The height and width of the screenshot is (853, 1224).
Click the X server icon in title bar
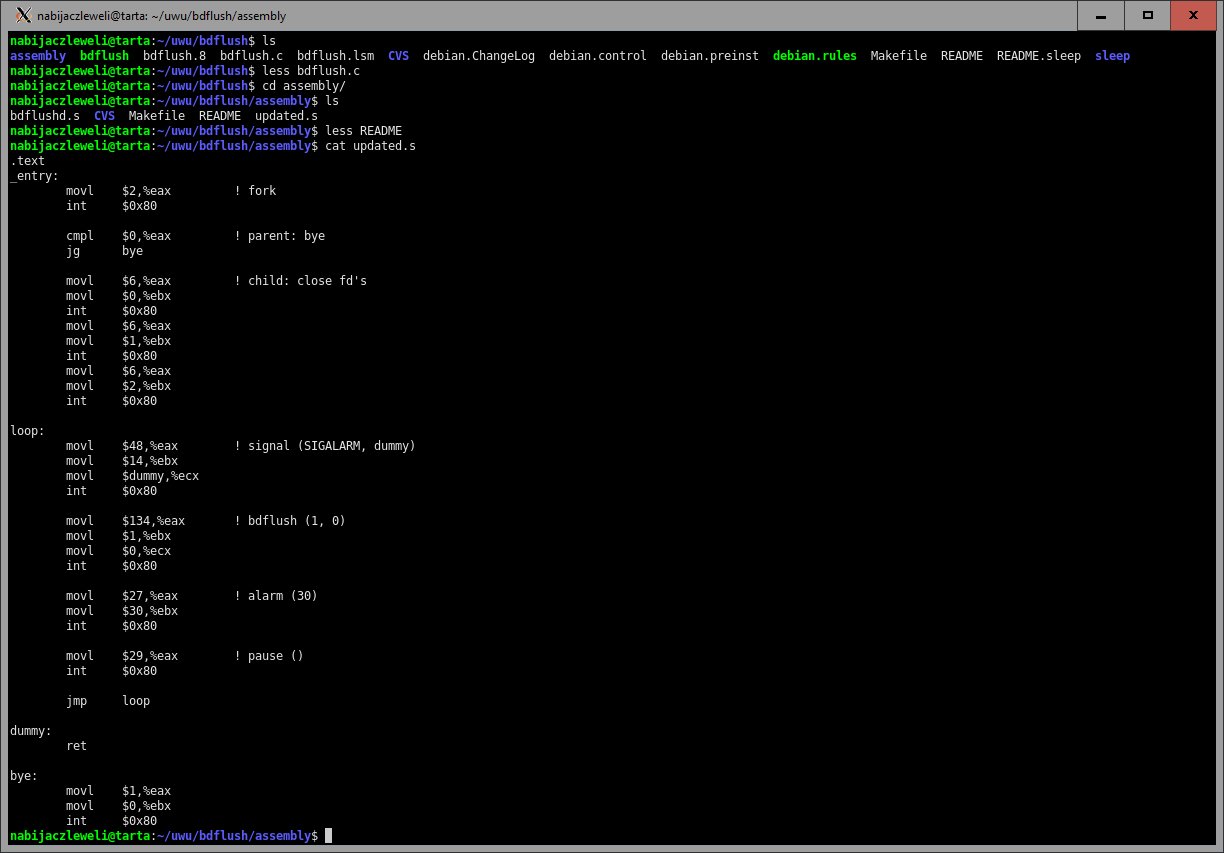24,15
